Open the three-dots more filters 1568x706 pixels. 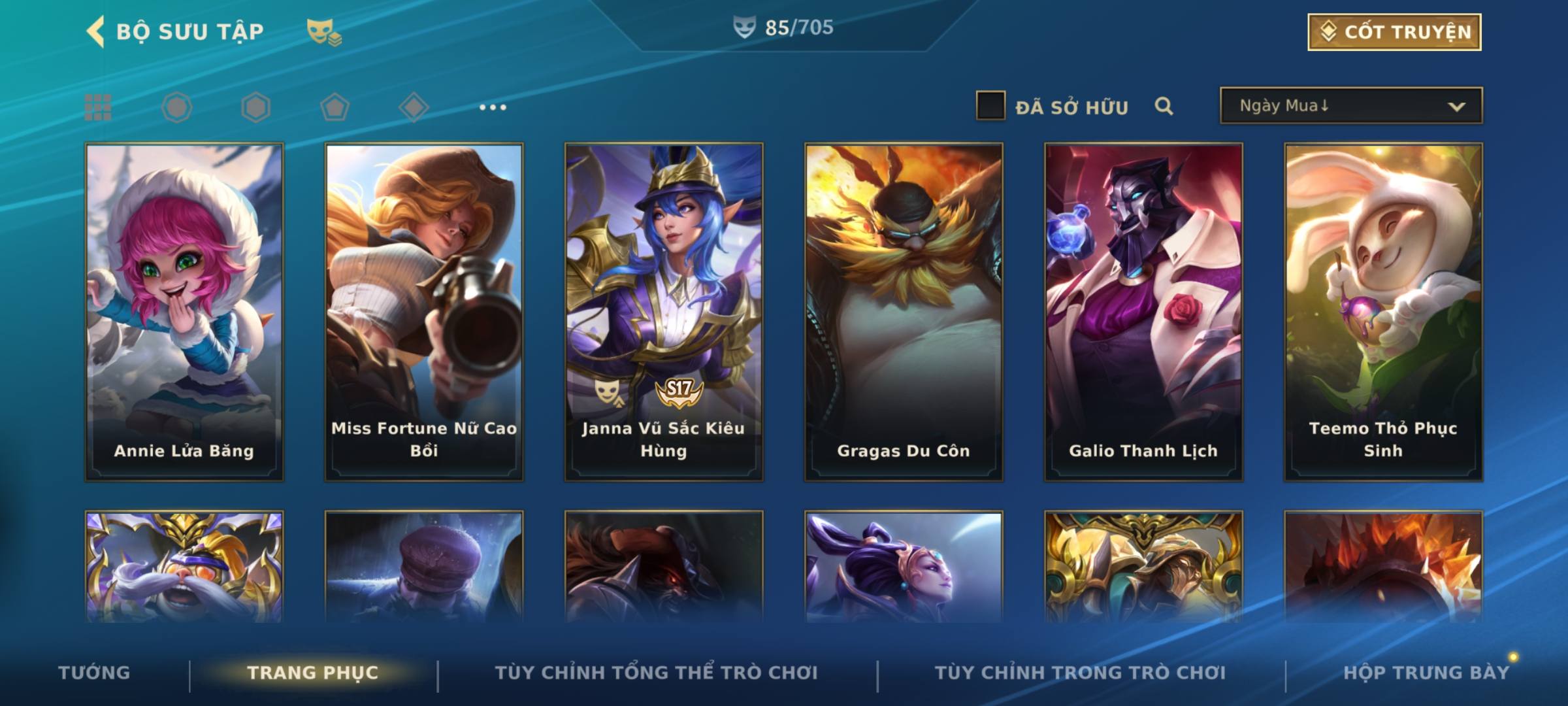tap(493, 107)
